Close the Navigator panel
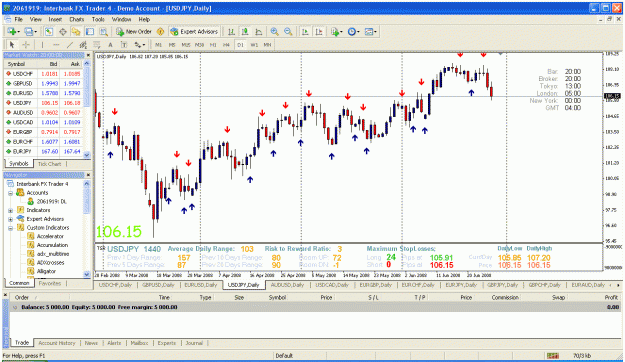This screenshot has width=625, height=362. click(88, 175)
